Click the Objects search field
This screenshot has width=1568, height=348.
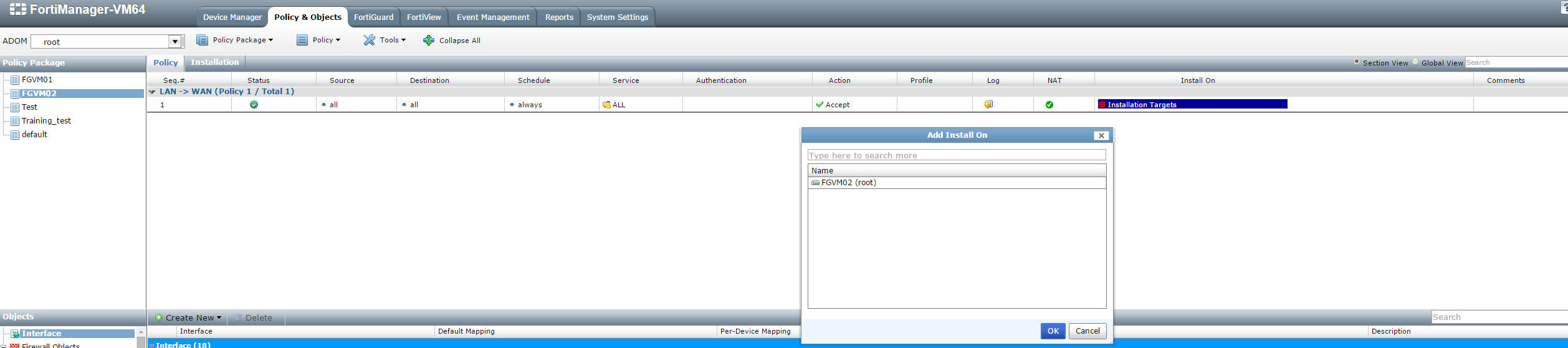pos(1499,317)
